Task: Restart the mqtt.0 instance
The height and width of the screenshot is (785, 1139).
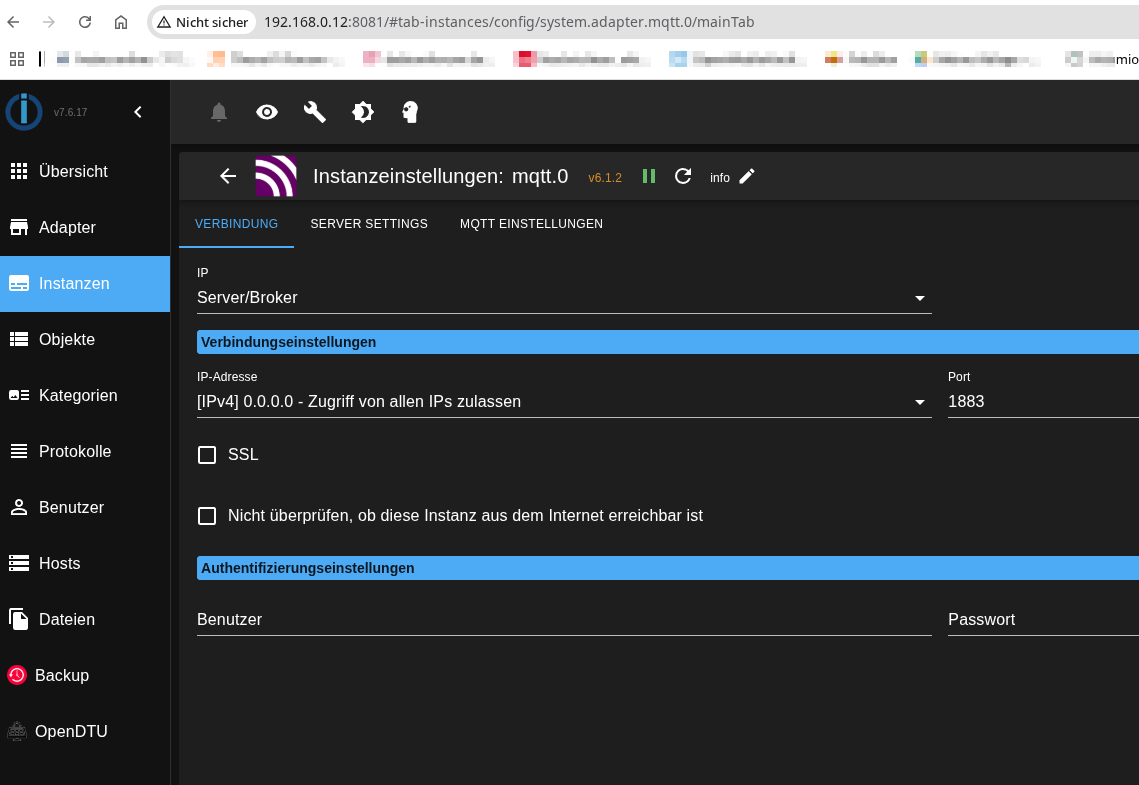Action: point(683,176)
